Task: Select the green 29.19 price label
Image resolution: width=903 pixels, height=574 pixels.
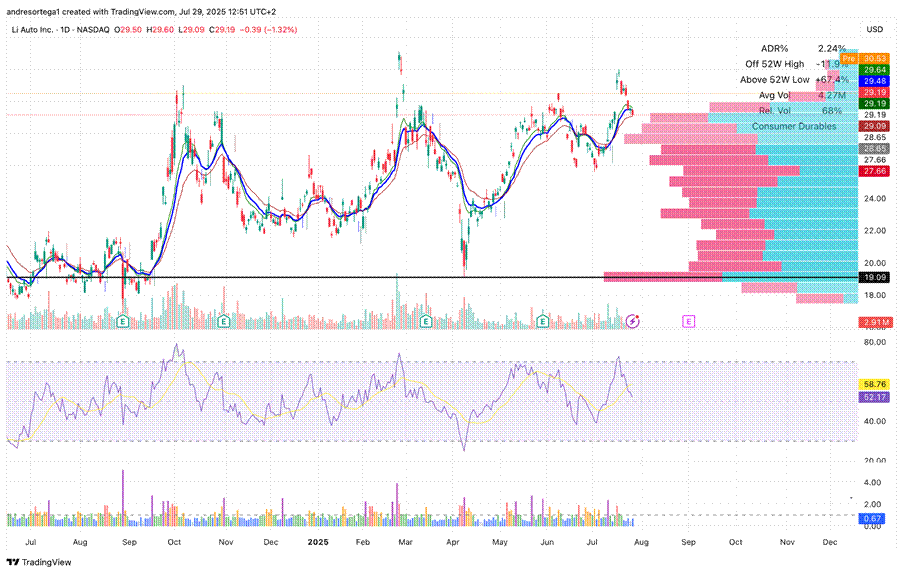Action: pos(874,104)
